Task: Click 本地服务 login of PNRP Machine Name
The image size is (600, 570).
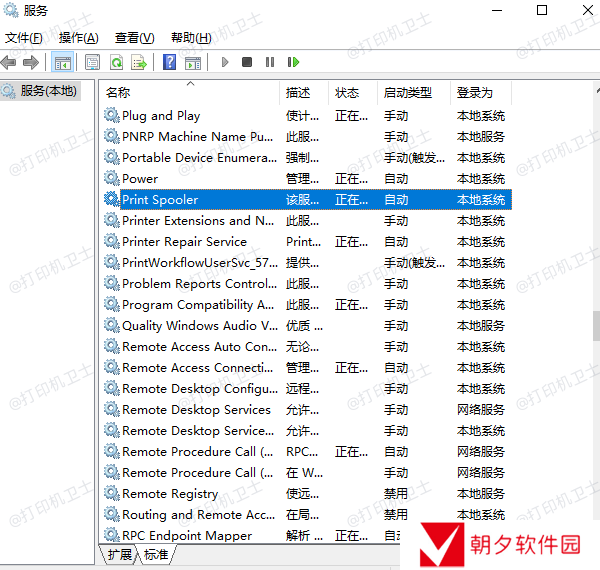Action: tap(481, 137)
